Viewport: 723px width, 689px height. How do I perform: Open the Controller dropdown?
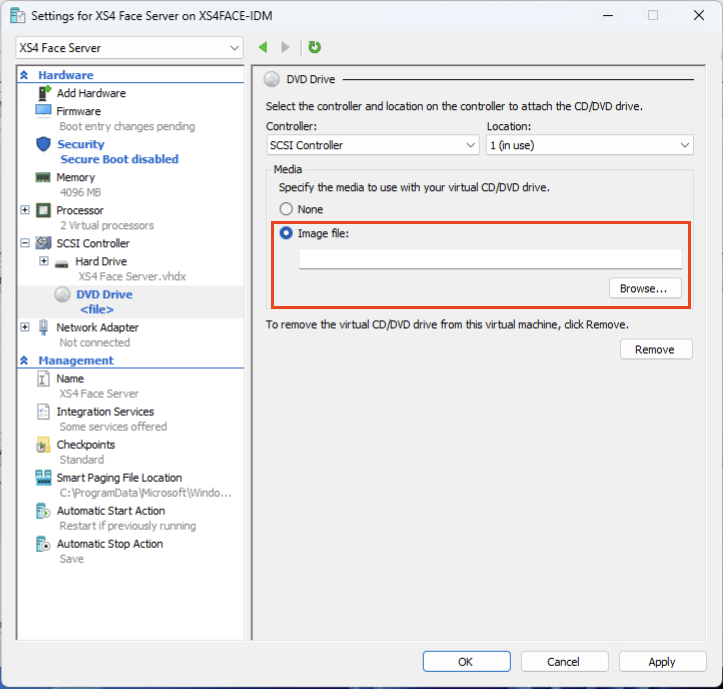(x=373, y=145)
